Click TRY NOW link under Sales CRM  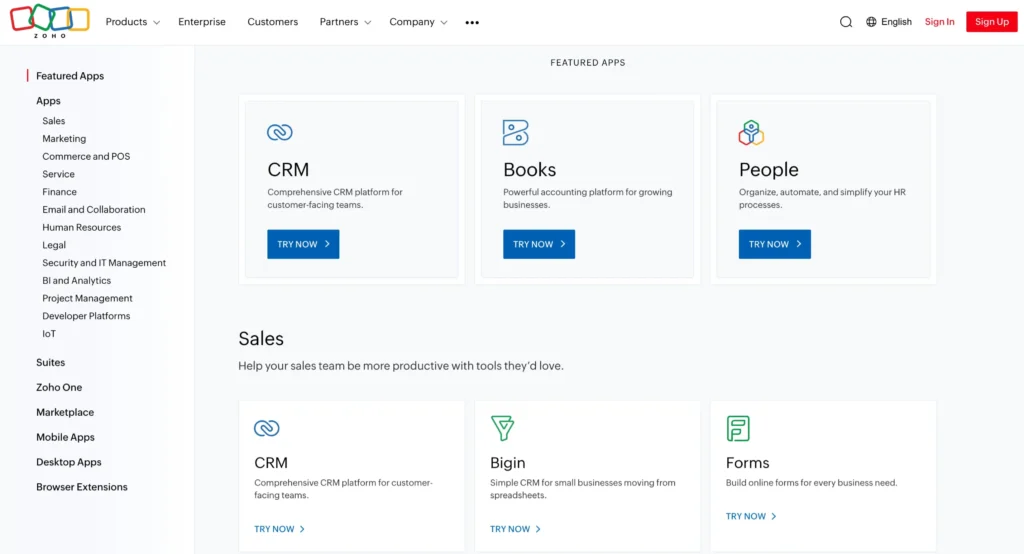coord(280,529)
